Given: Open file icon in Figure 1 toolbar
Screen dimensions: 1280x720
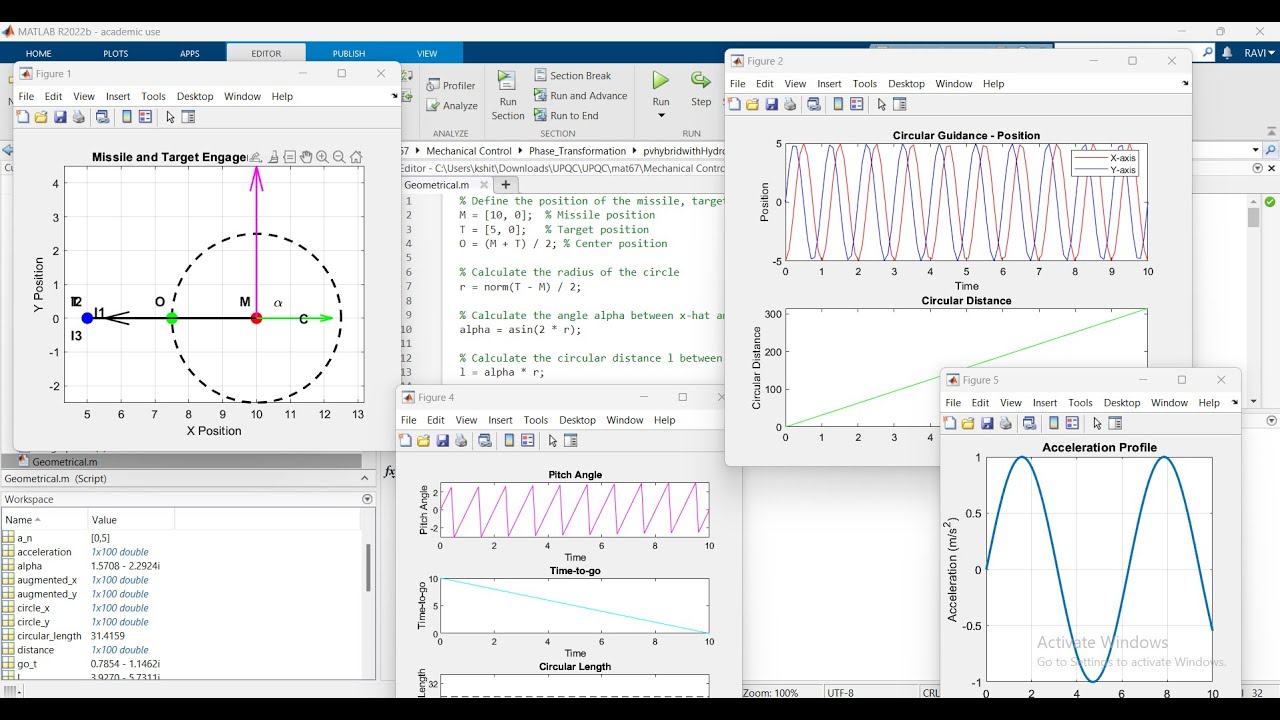Looking at the screenshot, I should point(41,117).
